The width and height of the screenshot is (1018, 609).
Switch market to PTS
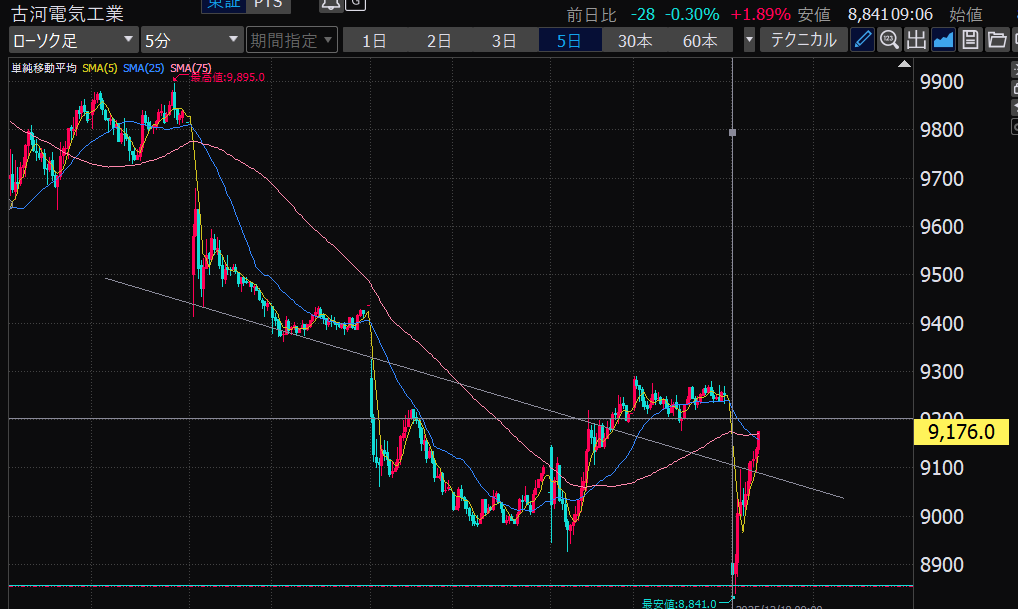tap(267, 5)
